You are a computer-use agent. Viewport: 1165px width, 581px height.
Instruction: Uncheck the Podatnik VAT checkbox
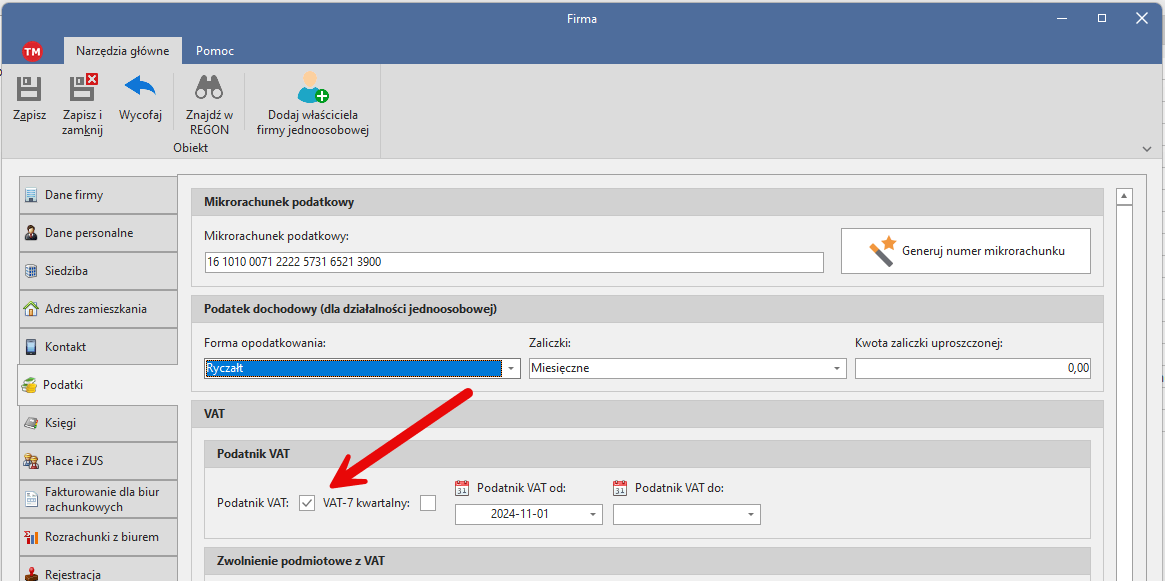307,503
